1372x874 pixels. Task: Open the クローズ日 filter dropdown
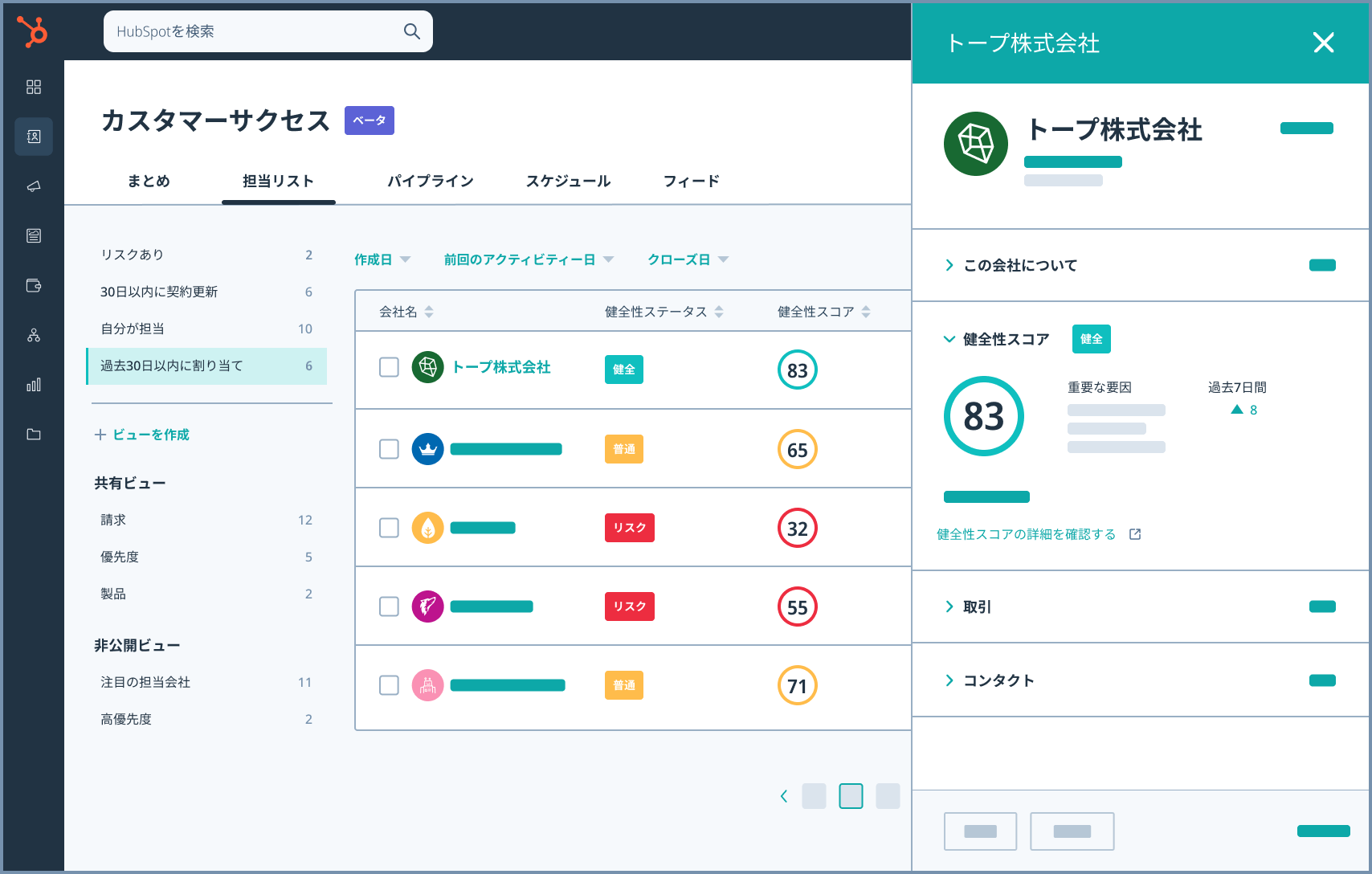pos(688,259)
